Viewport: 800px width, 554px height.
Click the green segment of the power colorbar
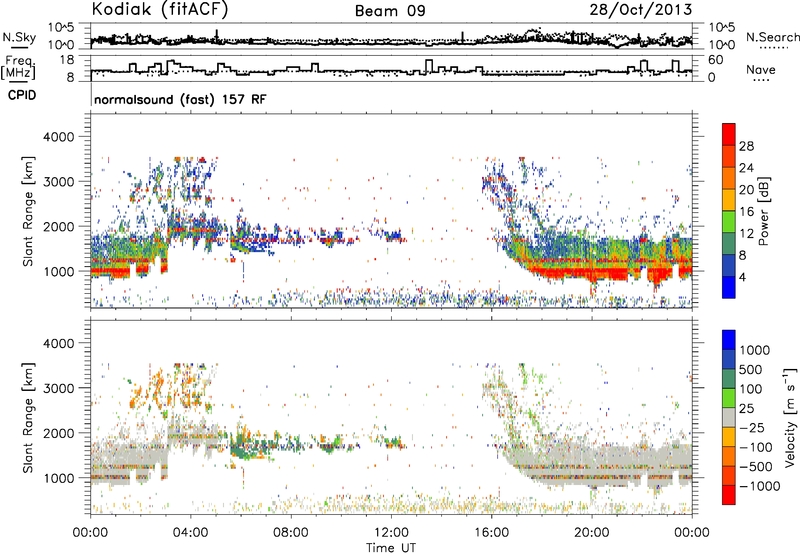(x=729, y=221)
